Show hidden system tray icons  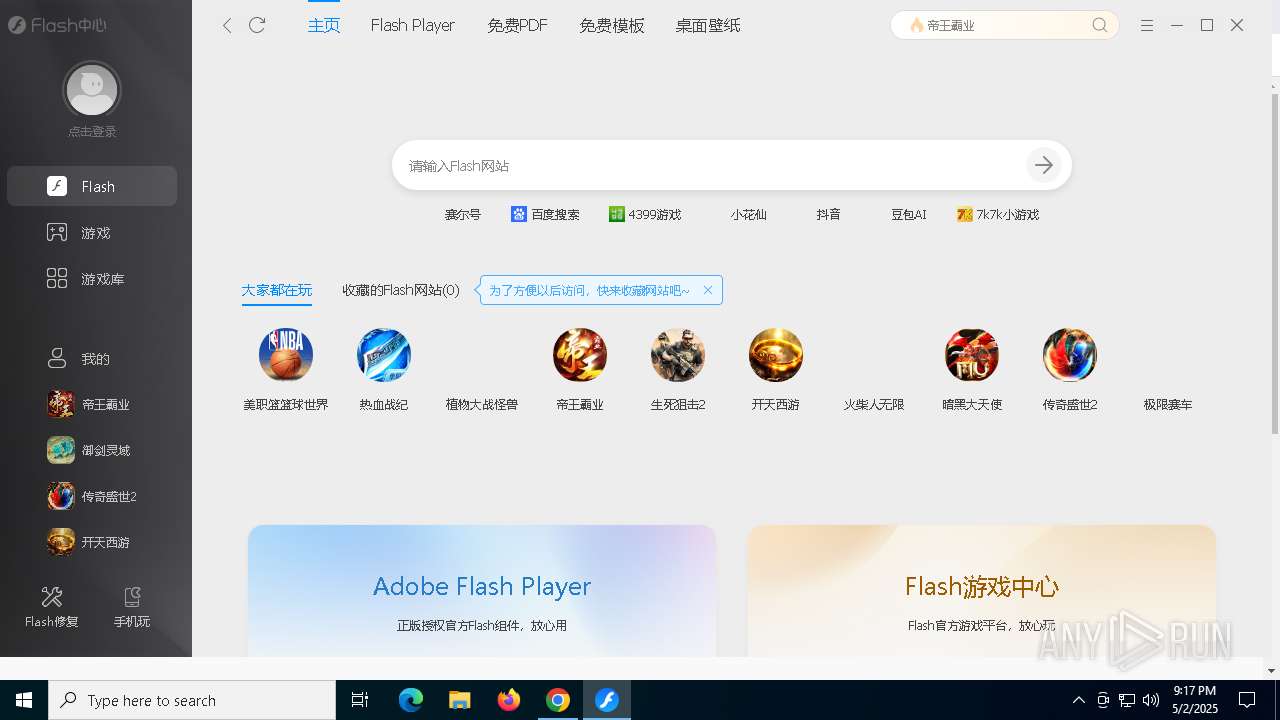click(1078, 700)
